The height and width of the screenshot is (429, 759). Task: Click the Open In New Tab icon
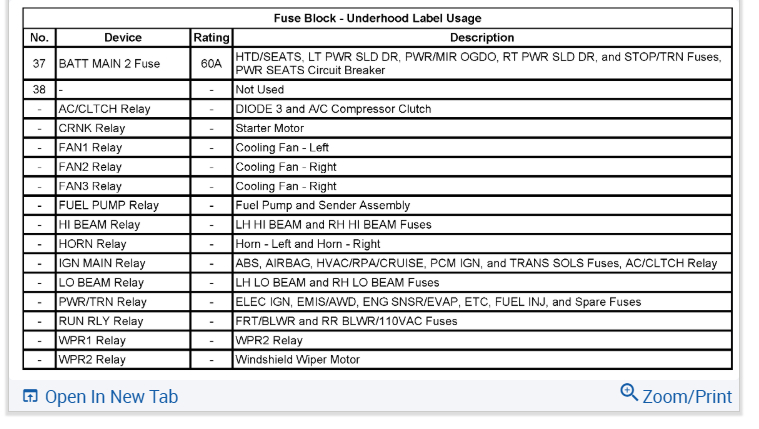pos(30,397)
